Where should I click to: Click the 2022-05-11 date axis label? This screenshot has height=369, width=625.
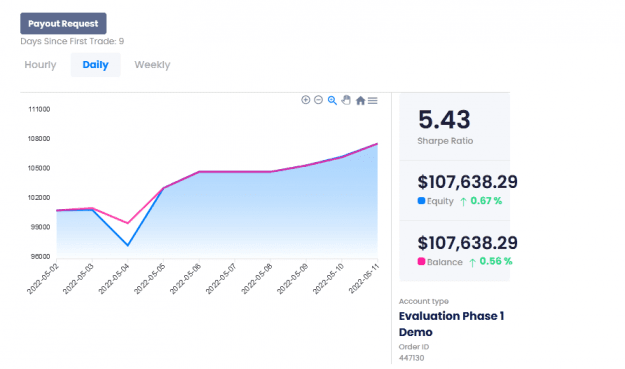tap(364, 279)
